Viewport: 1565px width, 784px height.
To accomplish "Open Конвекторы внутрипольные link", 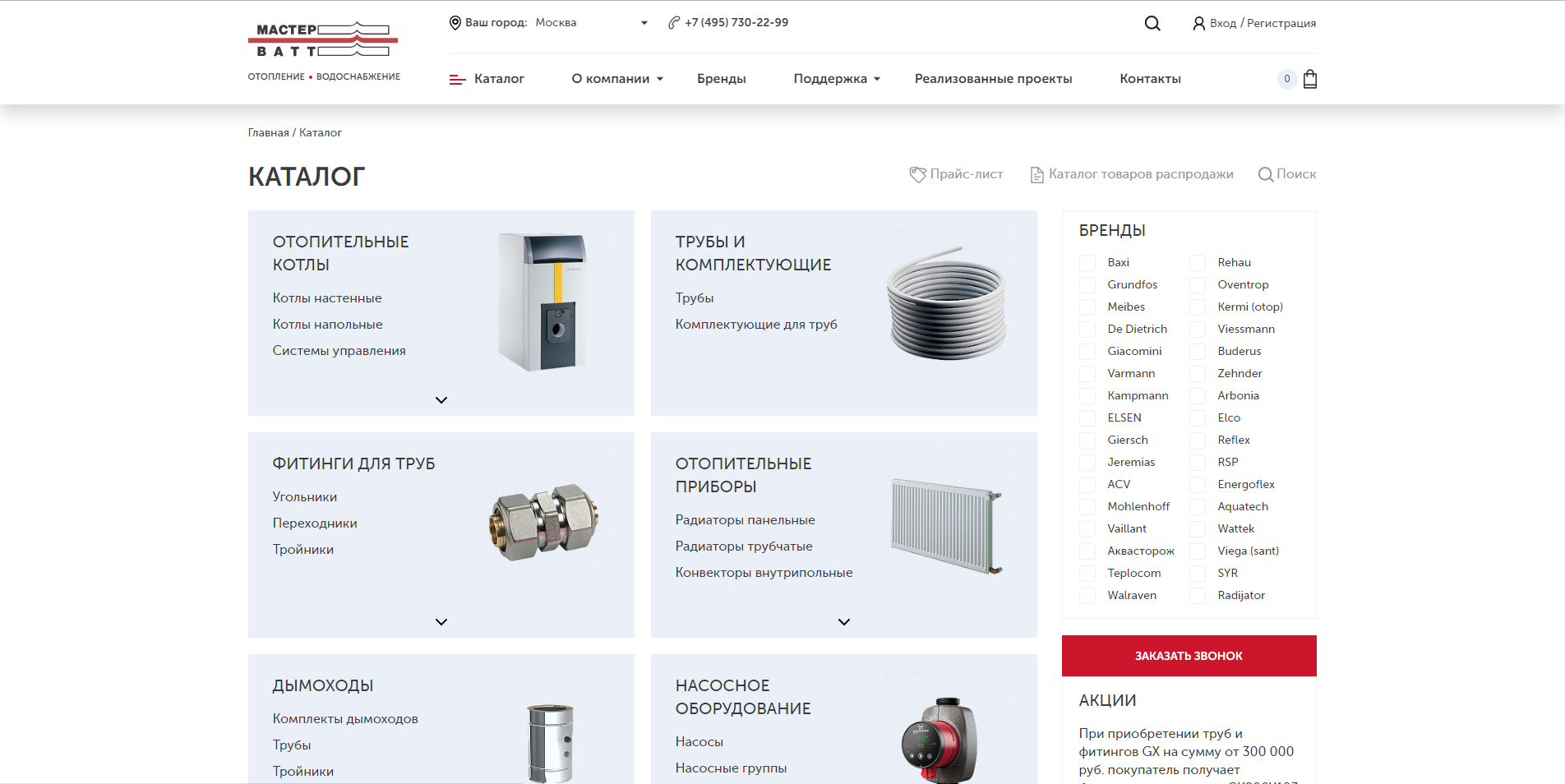I will tap(764, 573).
